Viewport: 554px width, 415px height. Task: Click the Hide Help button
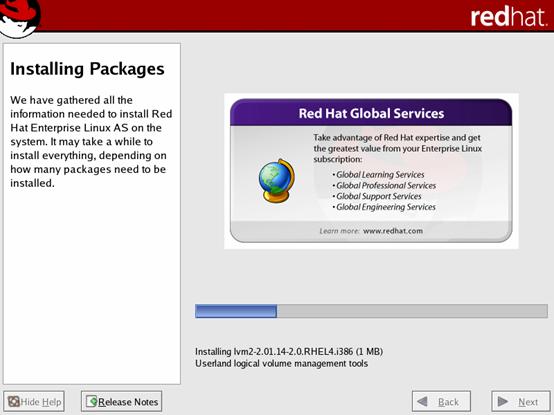34,402
